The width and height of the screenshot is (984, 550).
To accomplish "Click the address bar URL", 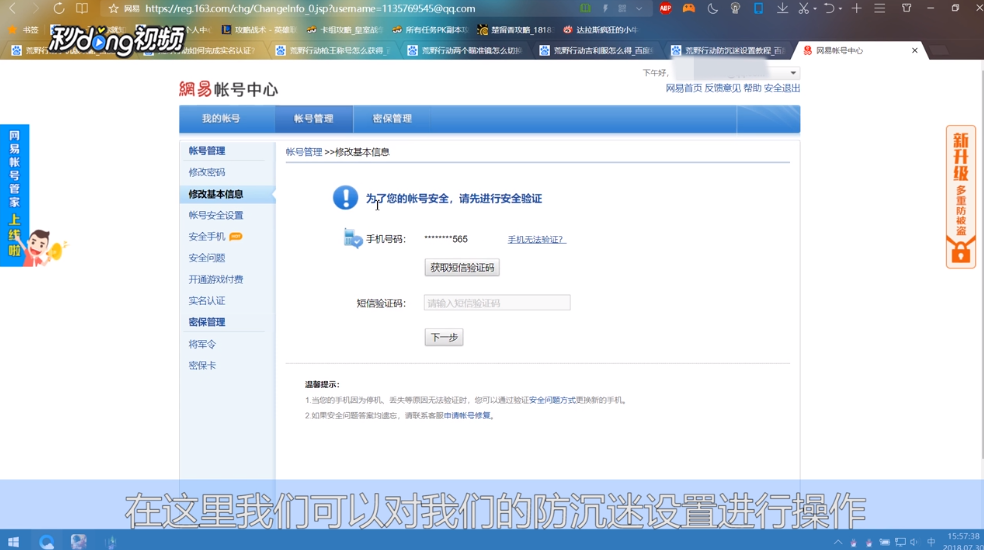I will (x=310, y=8).
